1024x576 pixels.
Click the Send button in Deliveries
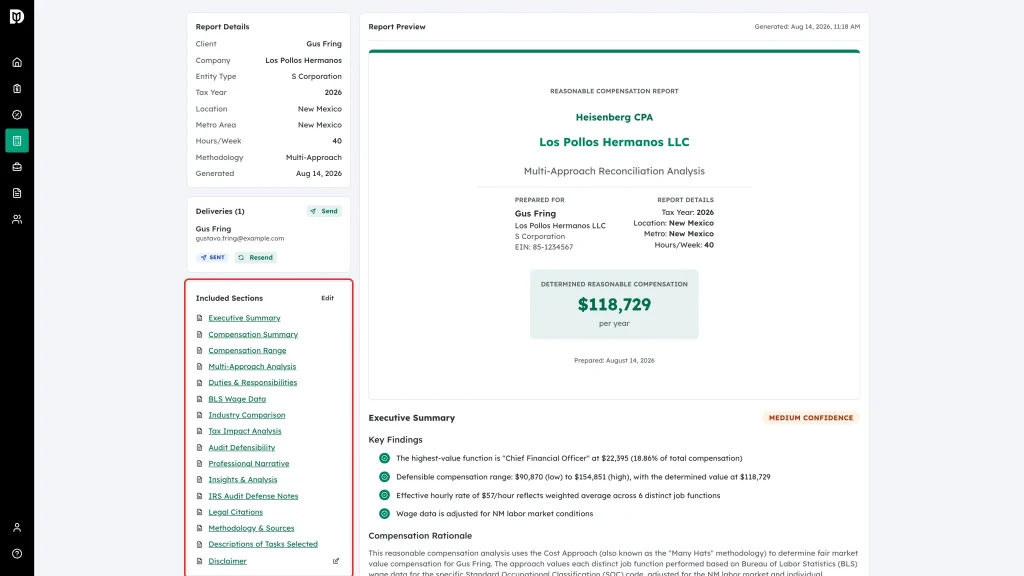pos(324,211)
